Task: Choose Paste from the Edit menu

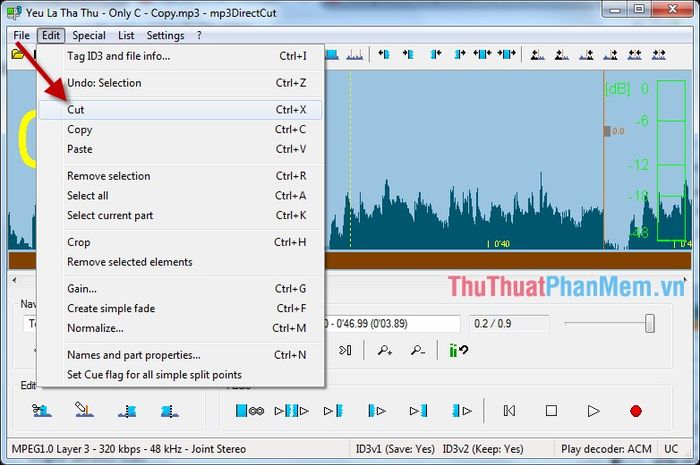Action: [180, 149]
